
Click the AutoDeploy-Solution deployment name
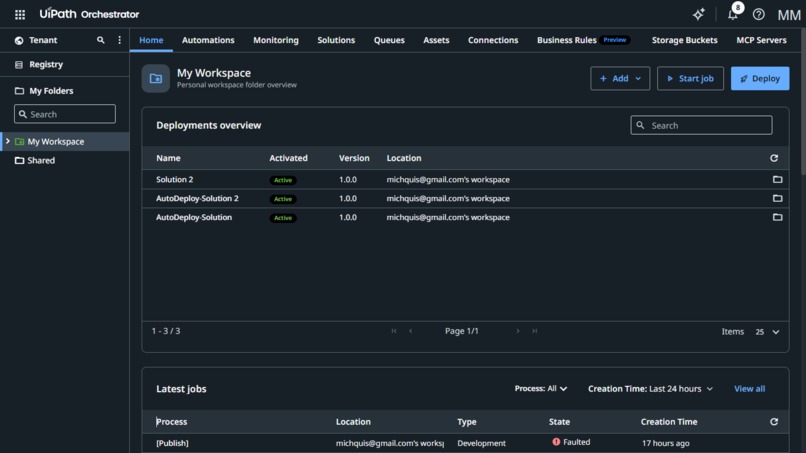(x=194, y=218)
